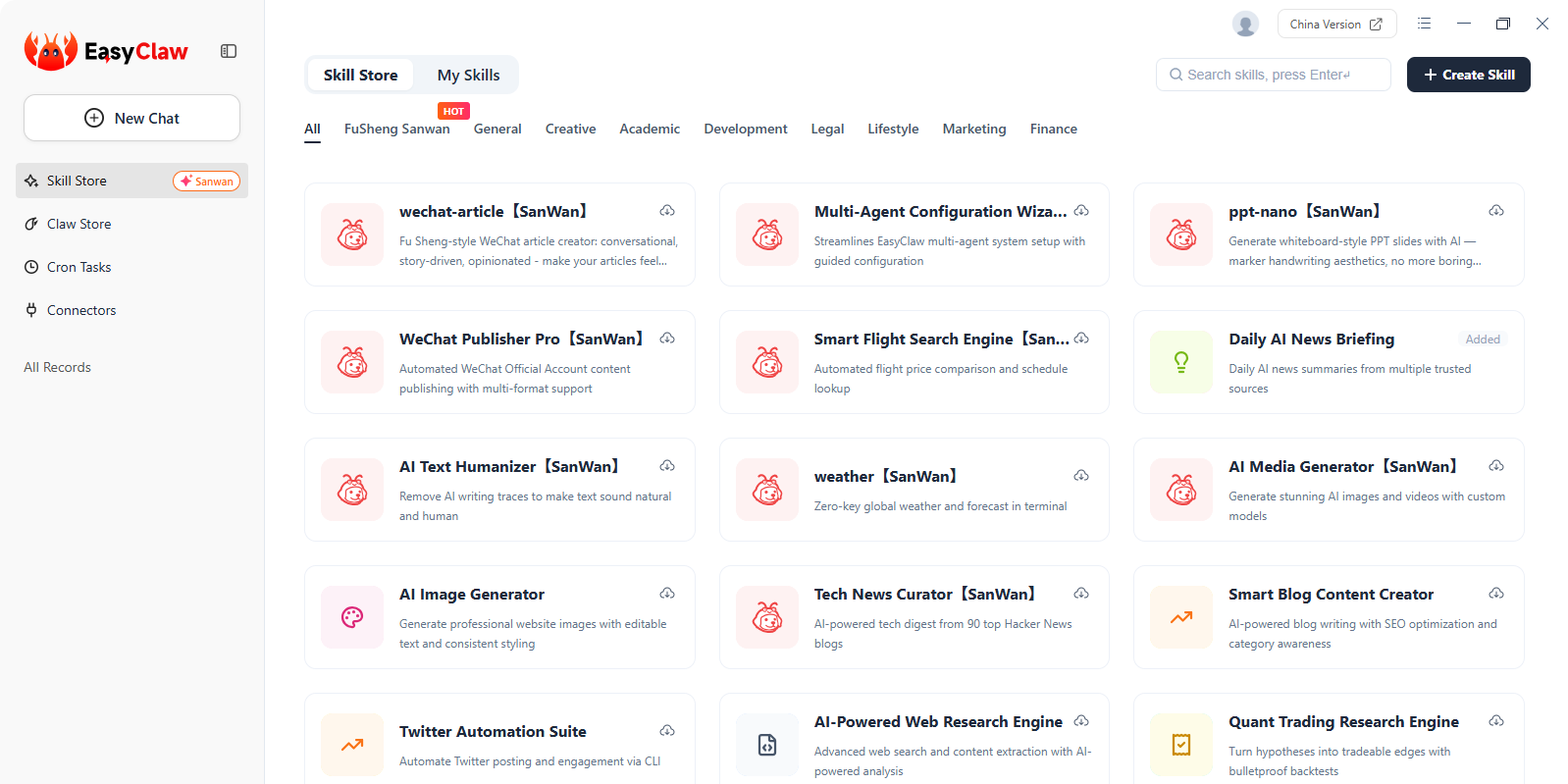Collapse the sidebar panel icon

tap(229, 51)
